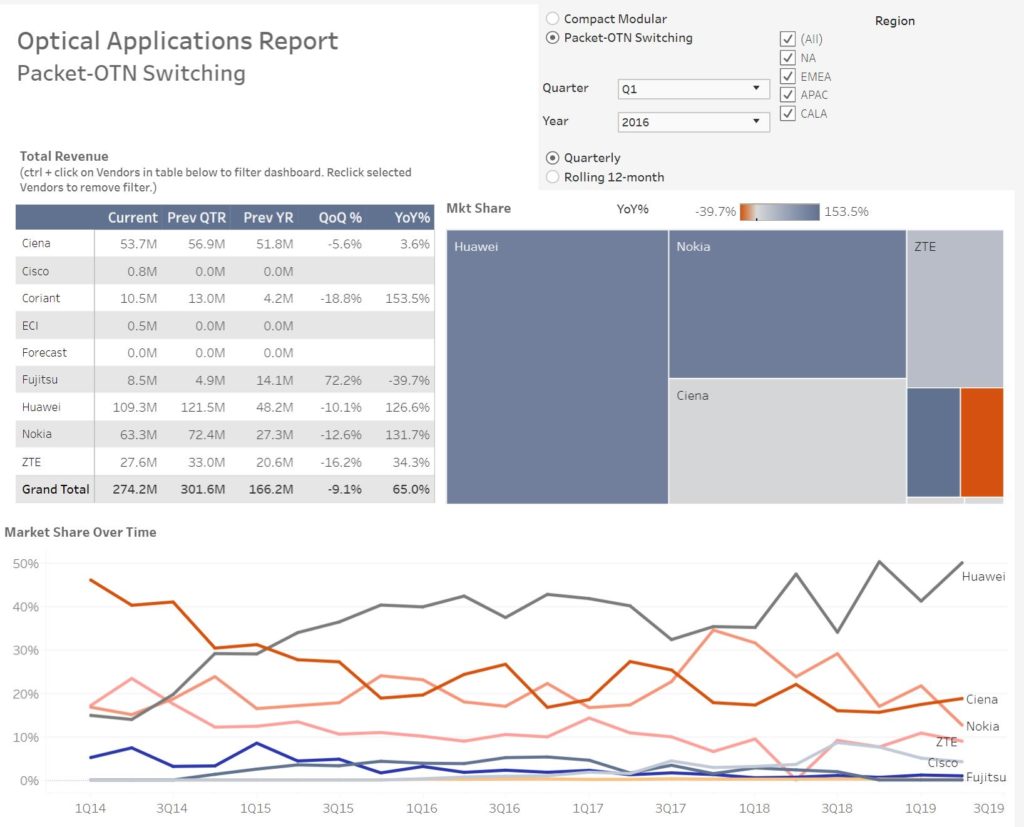Viewport: 1024px width, 827px height.
Task: Toggle the (All) region checkbox
Action: coord(788,39)
